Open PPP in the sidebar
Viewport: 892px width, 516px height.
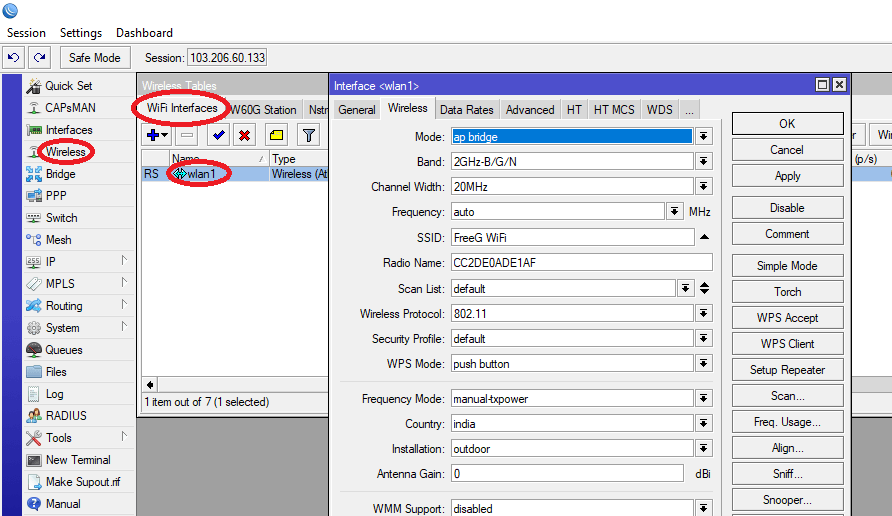[x=56, y=196]
